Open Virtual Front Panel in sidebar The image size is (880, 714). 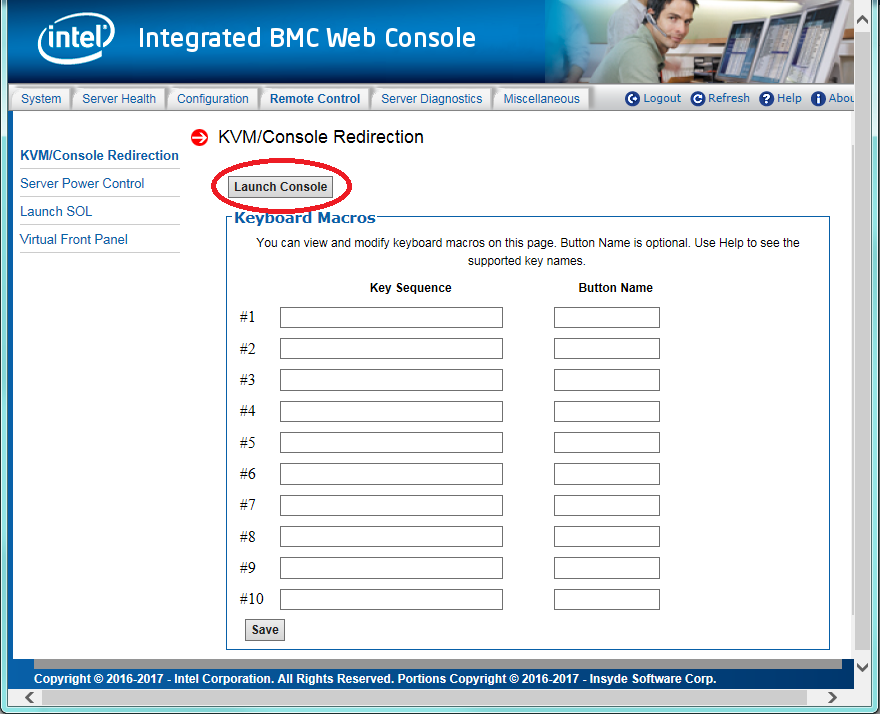coord(74,240)
